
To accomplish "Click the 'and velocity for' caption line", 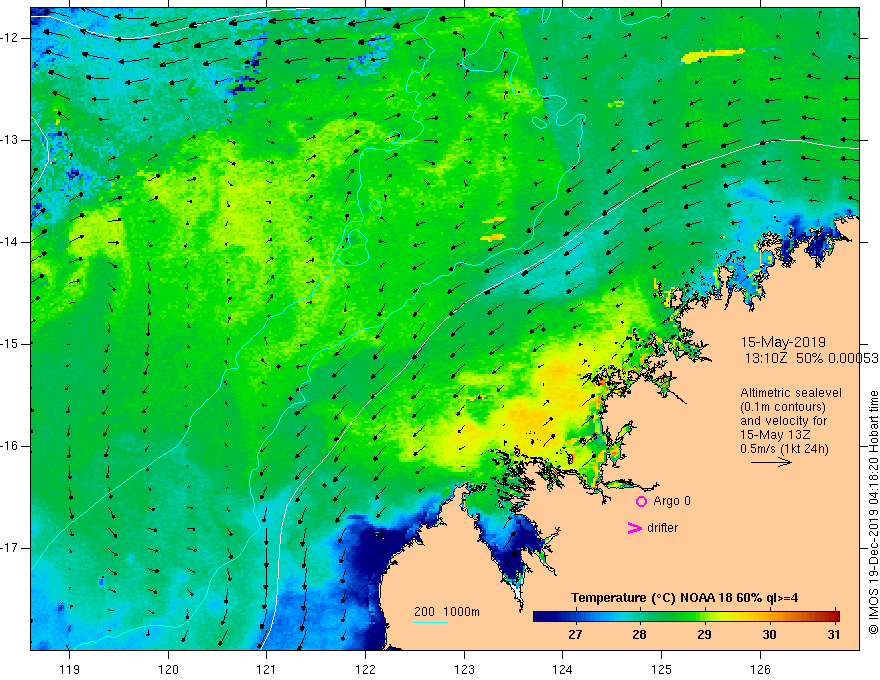I will pos(783,421).
